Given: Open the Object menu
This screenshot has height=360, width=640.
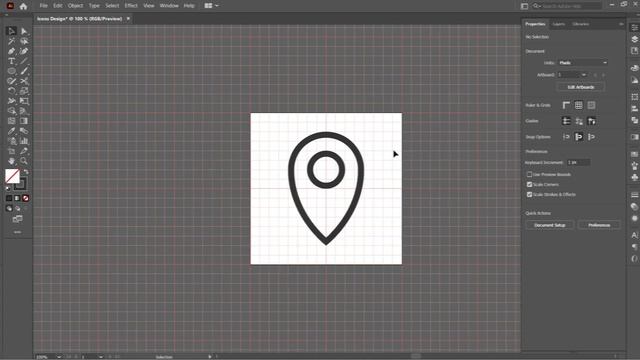Looking at the screenshot, I should (x=75, y=6).
